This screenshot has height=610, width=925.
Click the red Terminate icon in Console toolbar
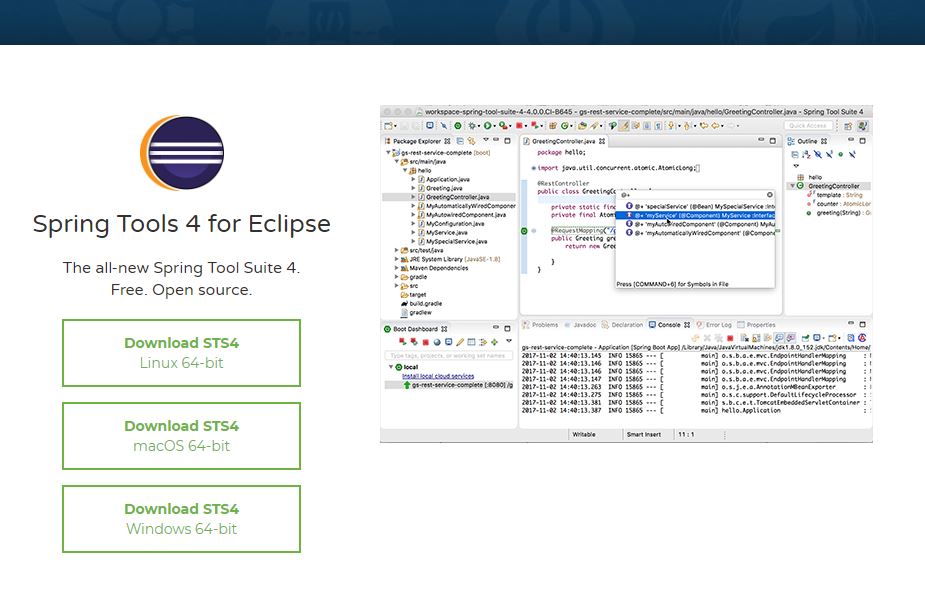pyautogui.click(x=730, y=338)
